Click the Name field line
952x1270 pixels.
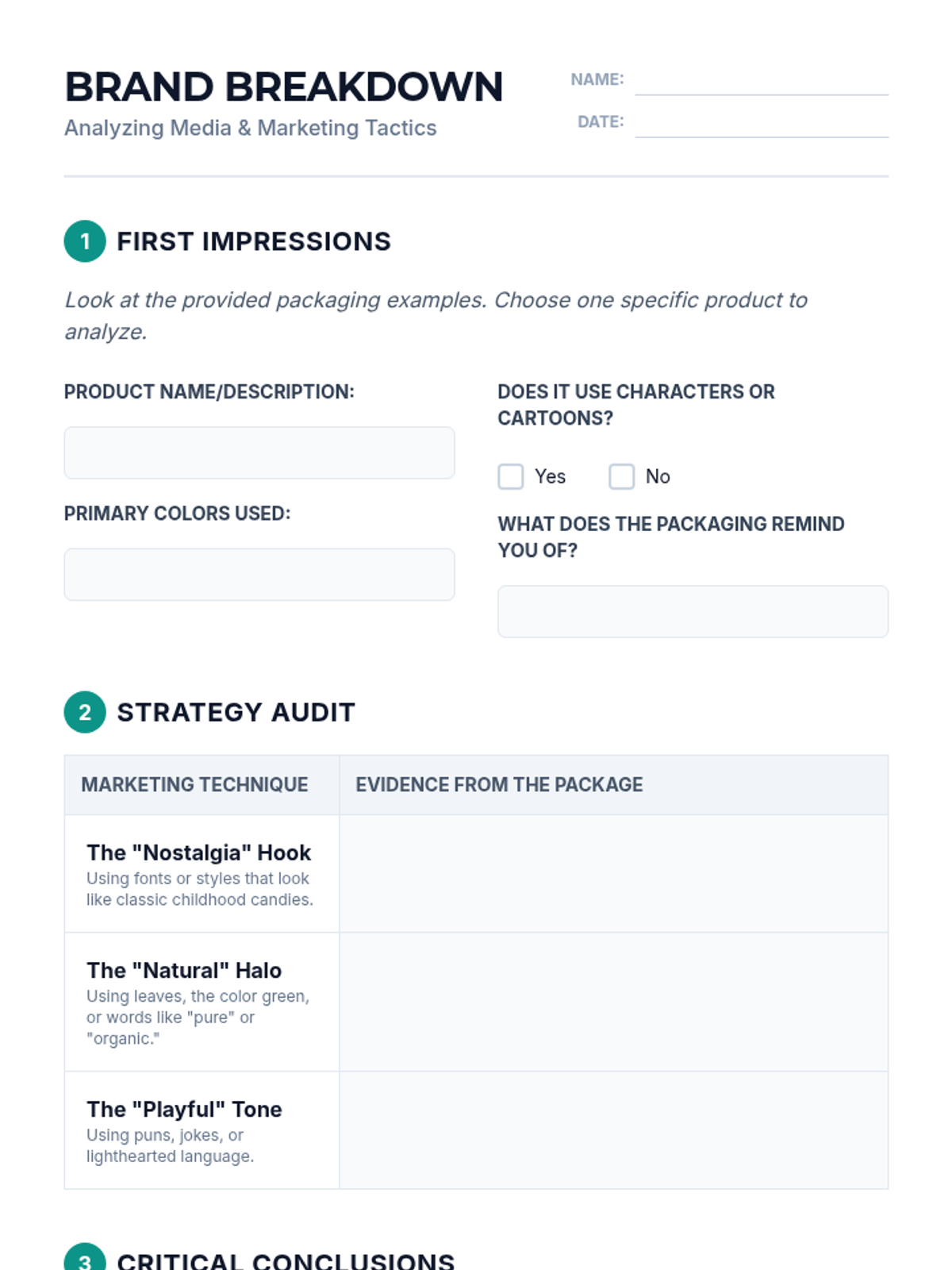click(x=762, y=80)
